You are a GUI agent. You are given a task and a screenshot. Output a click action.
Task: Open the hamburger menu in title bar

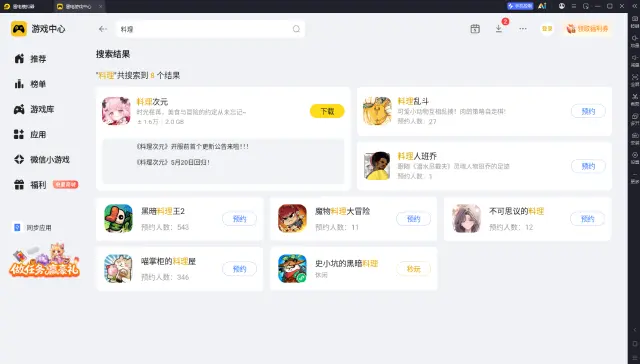tap(573, 6)
